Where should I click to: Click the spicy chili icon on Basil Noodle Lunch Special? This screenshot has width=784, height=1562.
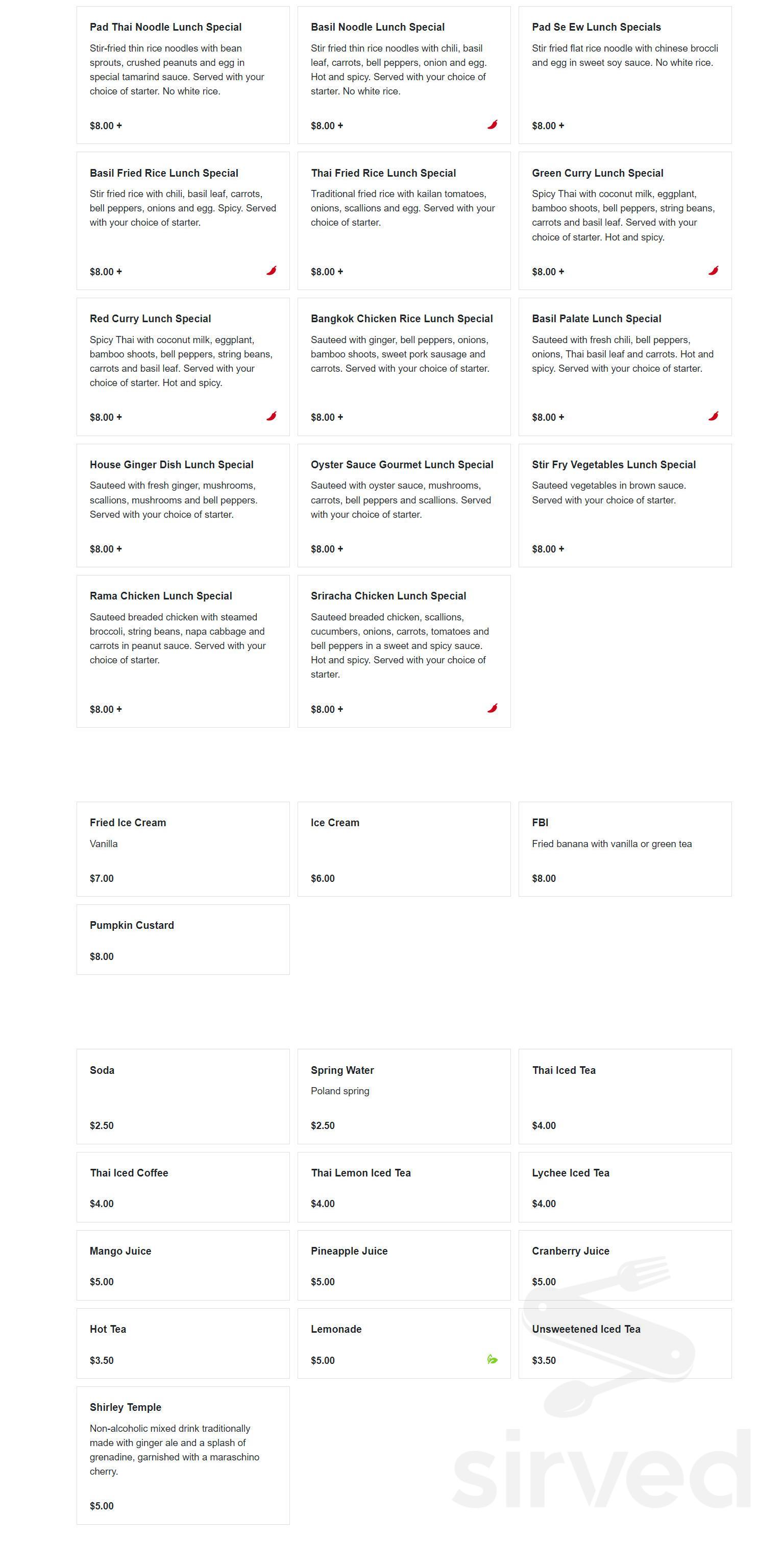(x=493, y=124)
